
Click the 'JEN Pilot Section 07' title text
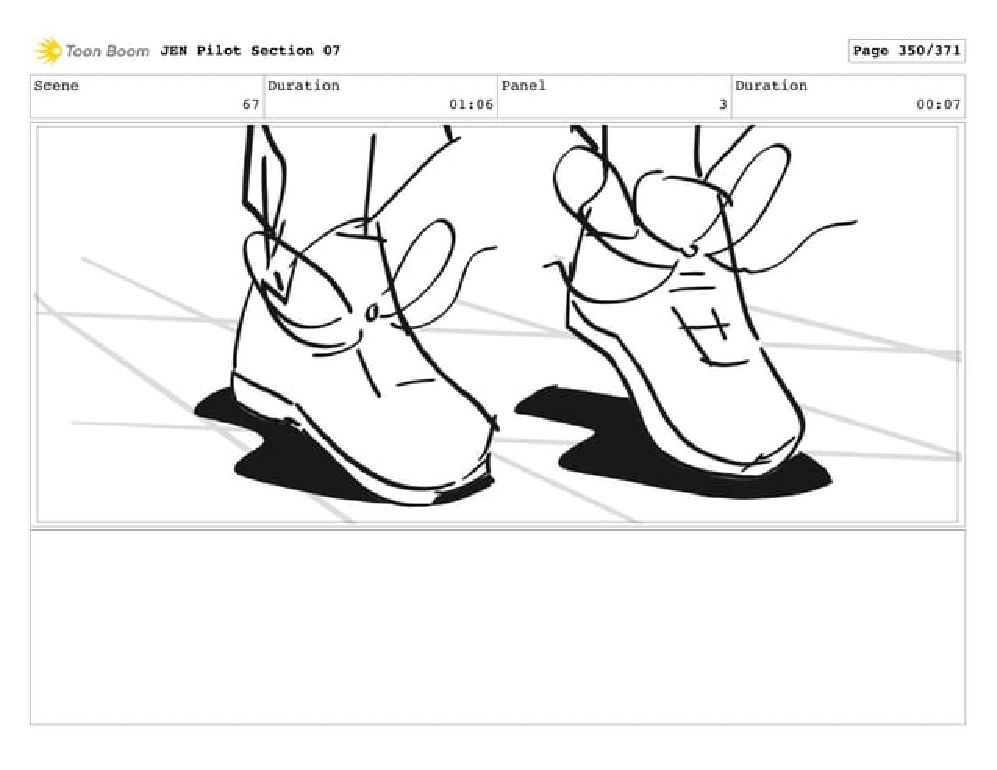click(x=250, y=50)
